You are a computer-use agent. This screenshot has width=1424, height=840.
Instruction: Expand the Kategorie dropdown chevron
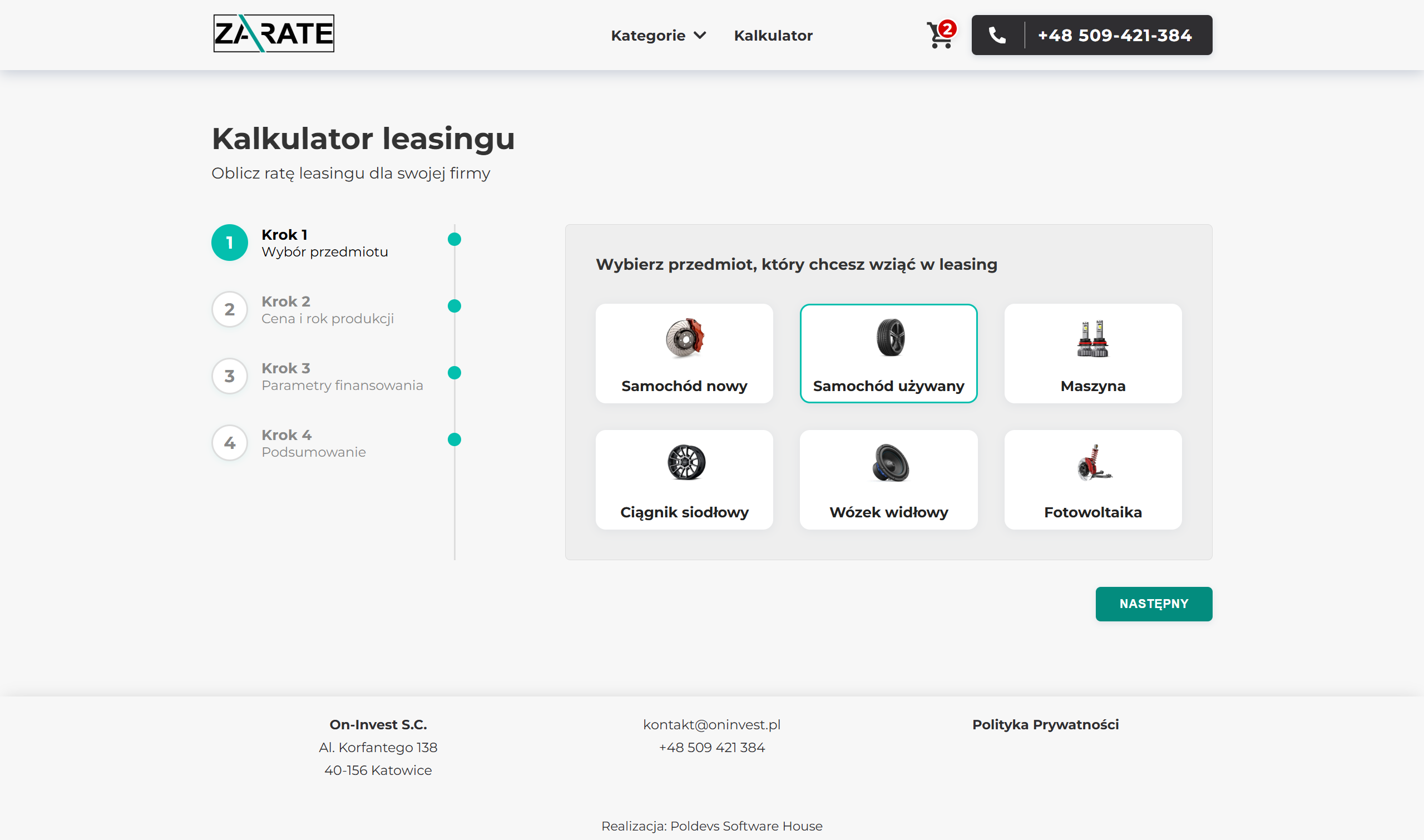[700, 36]
